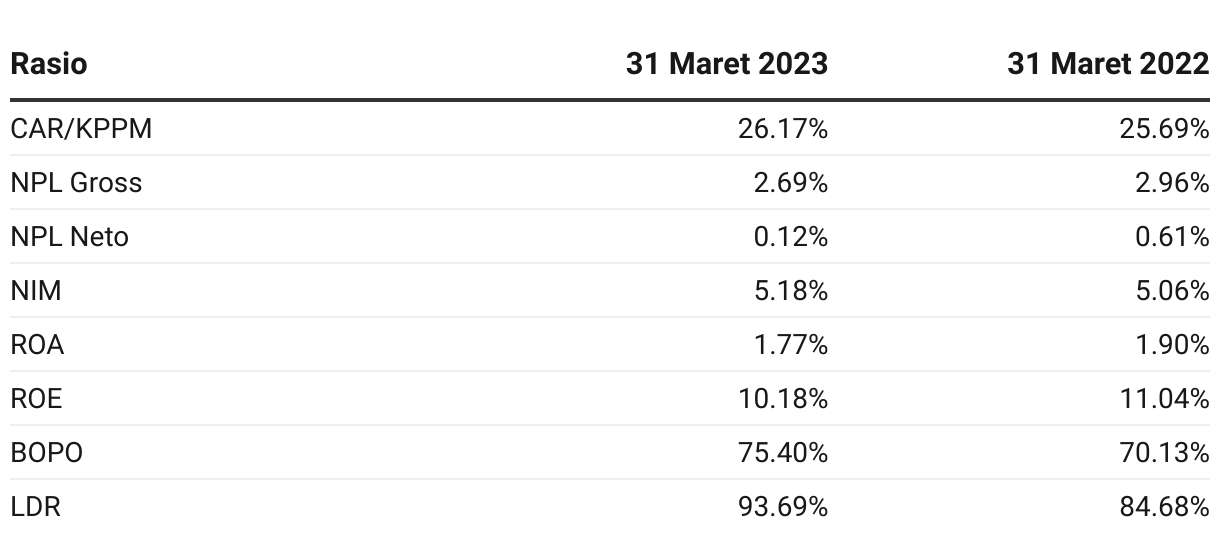Viewport: 1220px width, 542px height.
Task: Click the 26.17% CAR value for 2023
Action: tap(784, 129)
